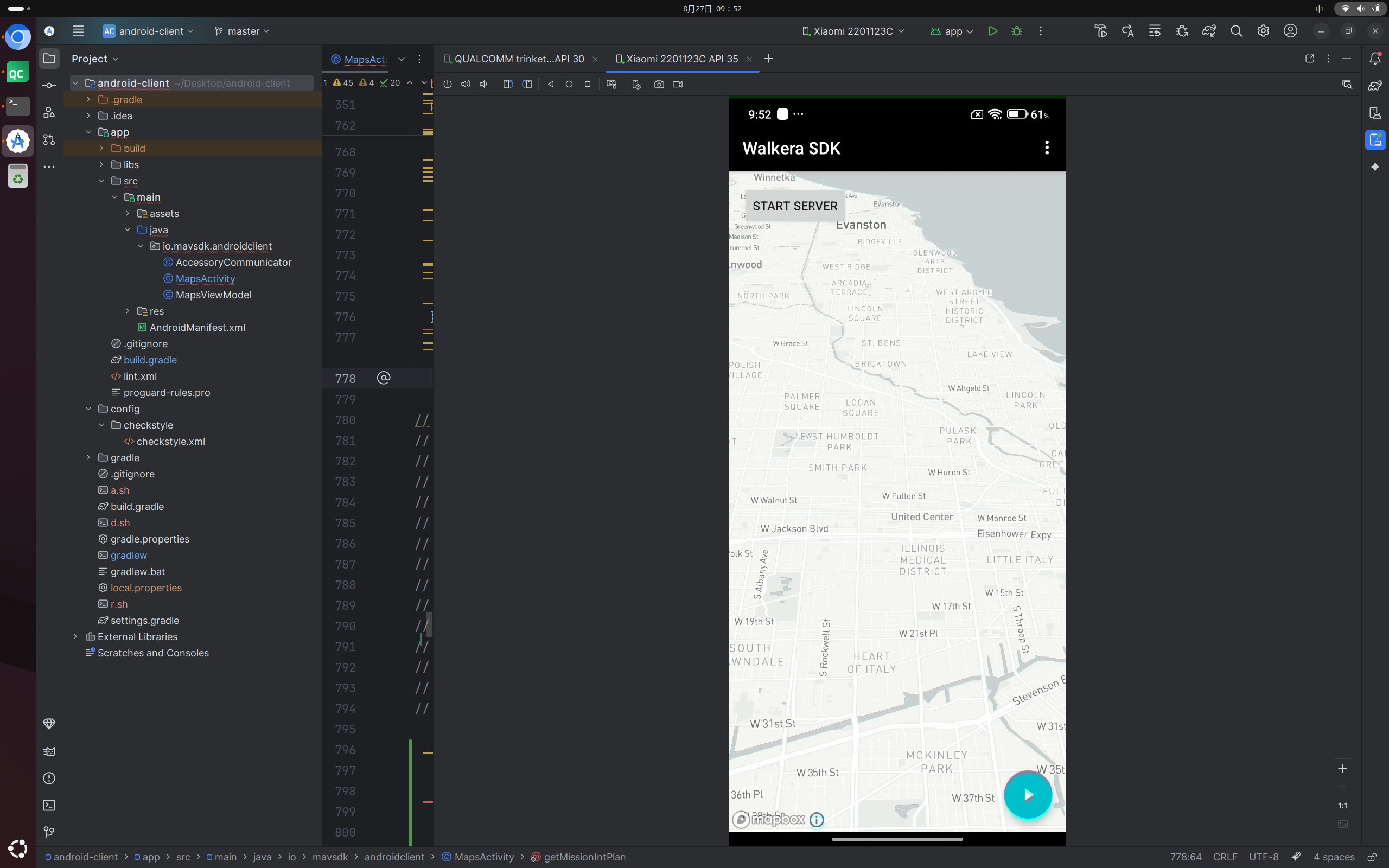1389x868 pixels.
Task: Open Terminal tool window icon
Action: click(x=49, y=806)
